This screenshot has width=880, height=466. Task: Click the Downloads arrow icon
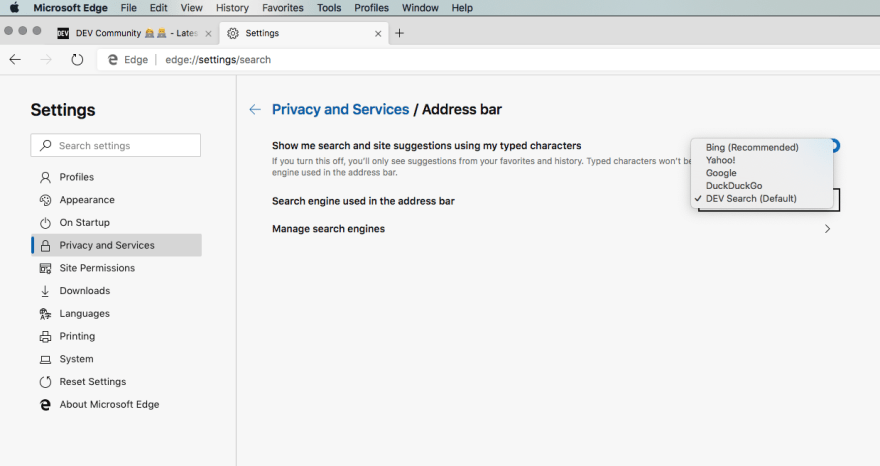[x=45, y=291]
